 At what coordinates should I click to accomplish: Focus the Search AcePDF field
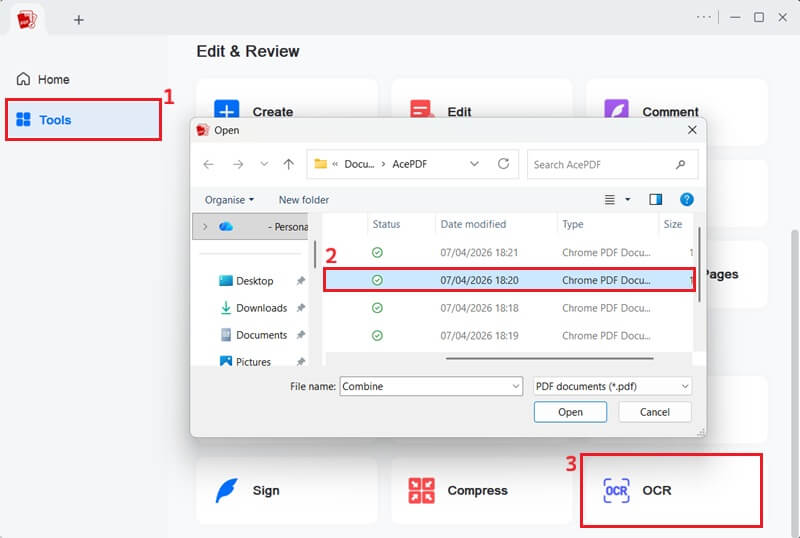(x=612, y=164)
